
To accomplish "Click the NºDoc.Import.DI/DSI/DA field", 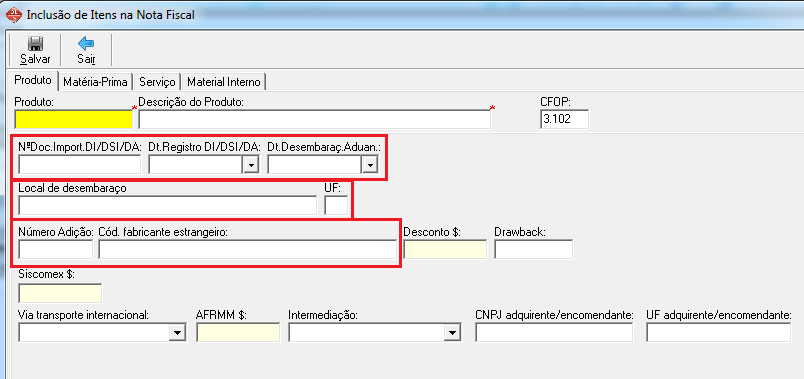I will tap(79, 165).
